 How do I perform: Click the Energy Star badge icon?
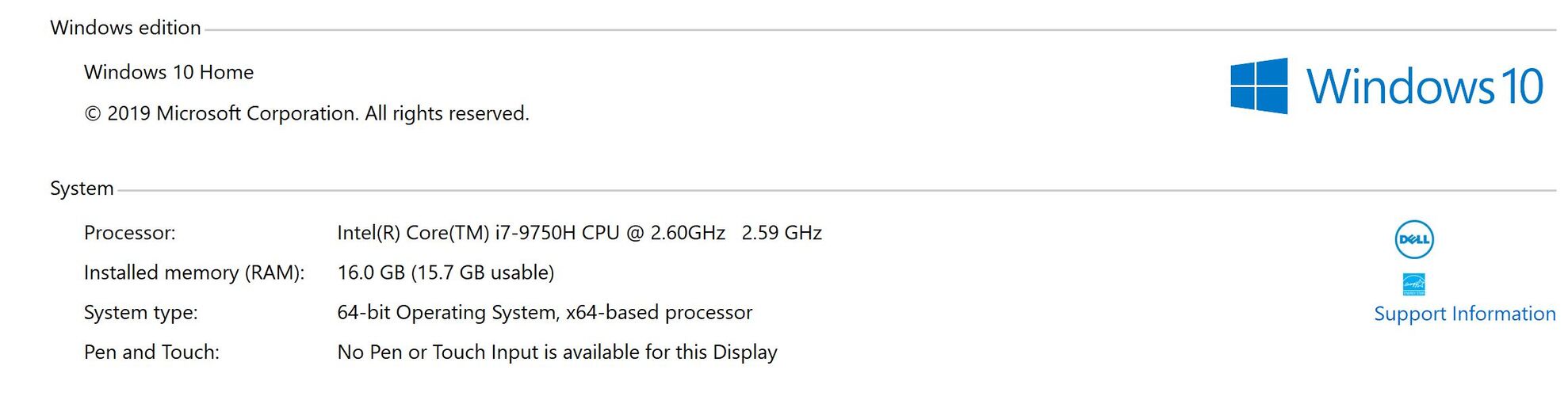coord(1413,284)
